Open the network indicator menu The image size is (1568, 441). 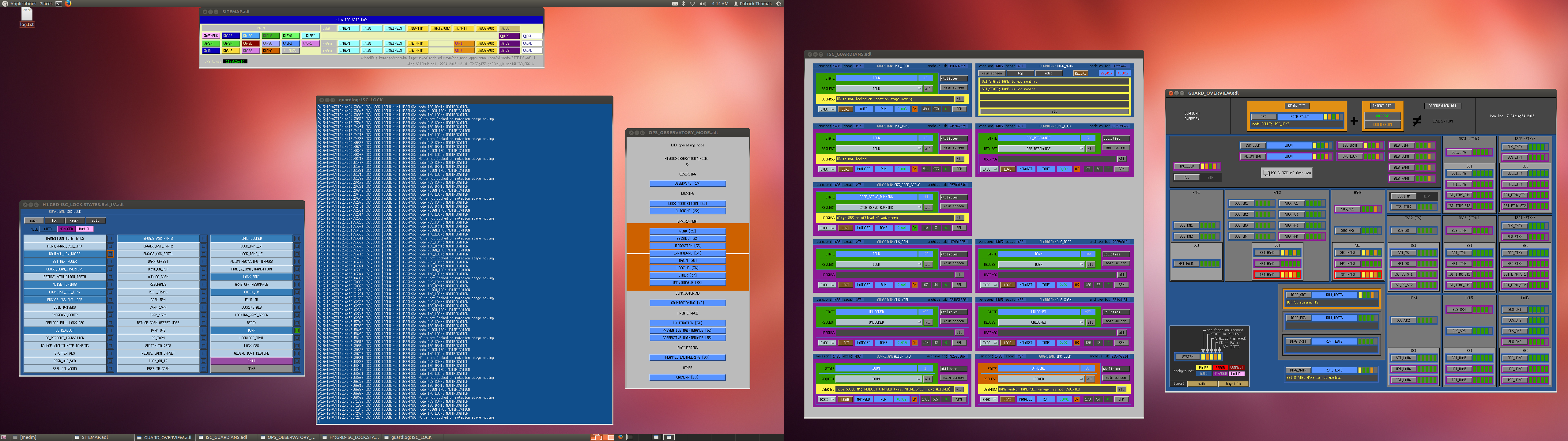coord(693,4)
